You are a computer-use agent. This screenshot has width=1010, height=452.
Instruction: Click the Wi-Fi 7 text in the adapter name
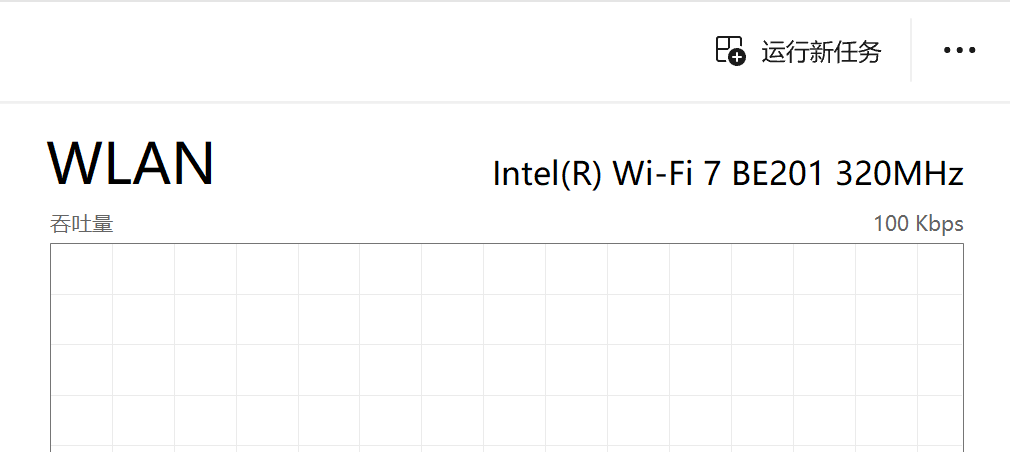pos(666,174)
